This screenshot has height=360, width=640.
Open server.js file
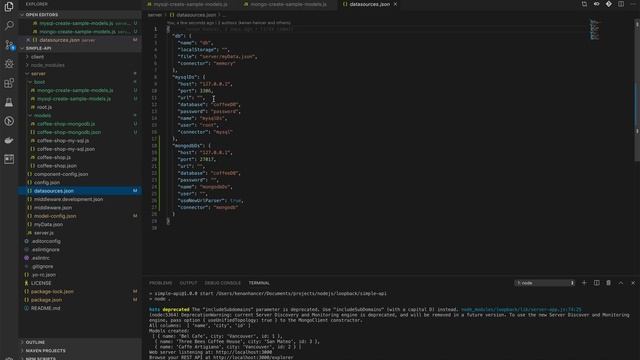pyautogui.click(x=44, y=233)
